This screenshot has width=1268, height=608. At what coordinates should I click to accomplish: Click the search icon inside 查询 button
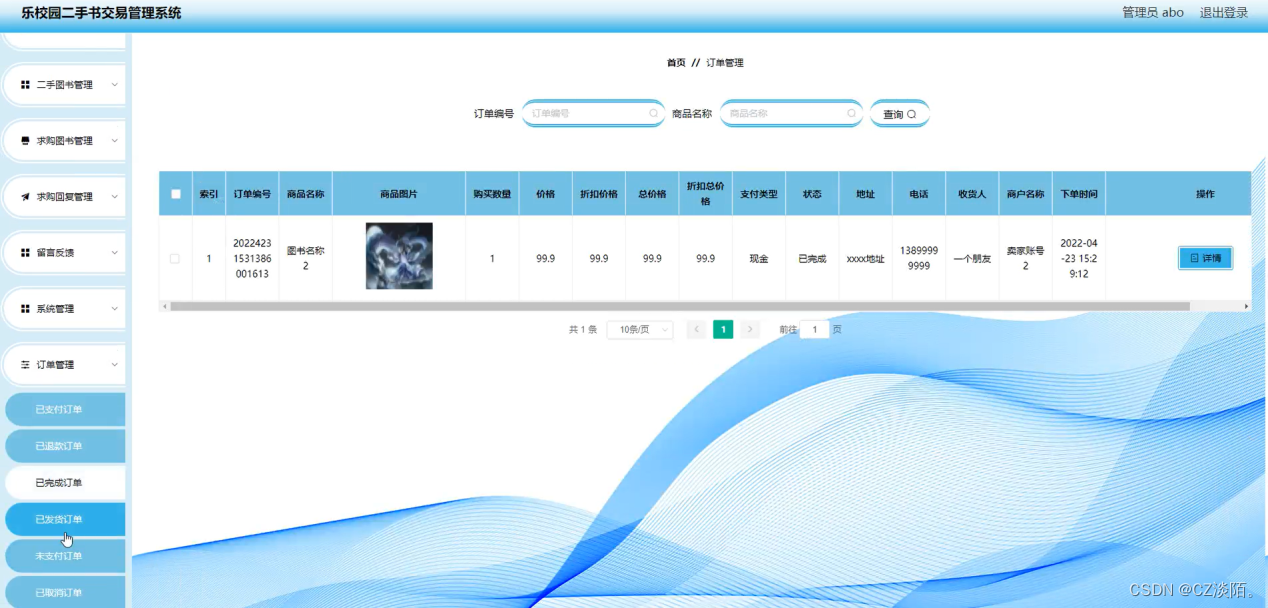(911, 115)
